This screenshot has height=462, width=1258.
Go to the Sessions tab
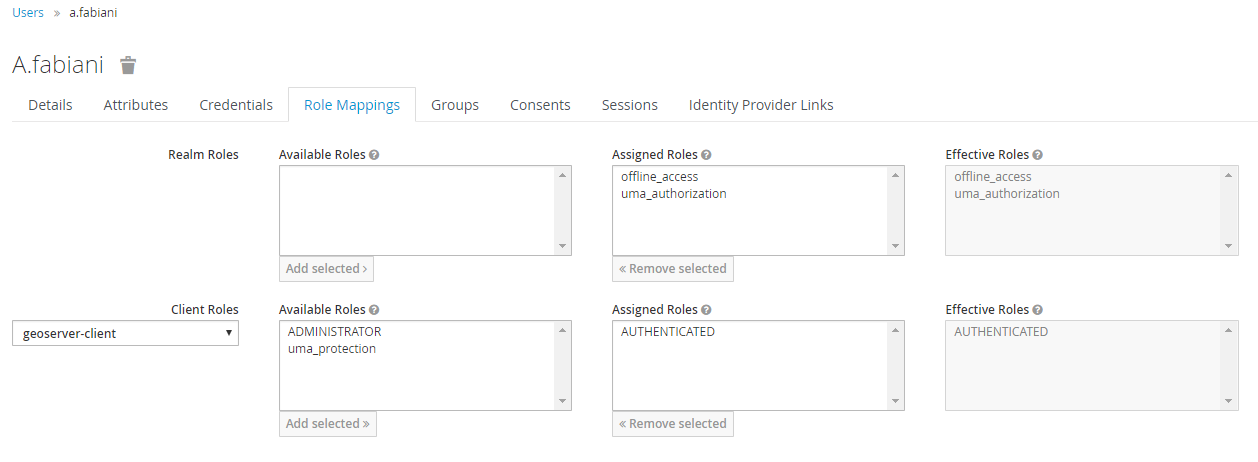[630, 105]
